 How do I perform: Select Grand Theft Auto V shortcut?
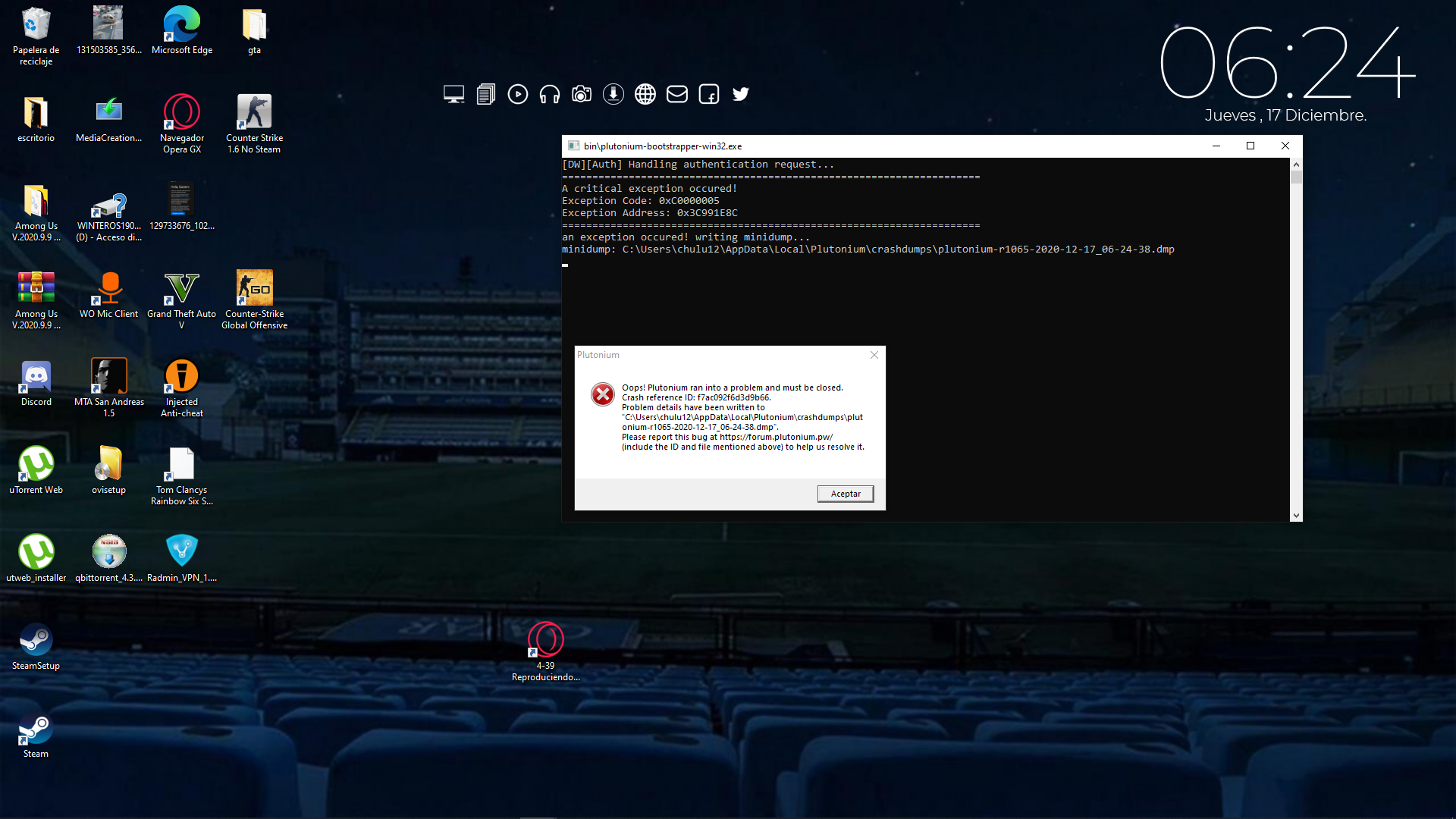tap(182, 300)
